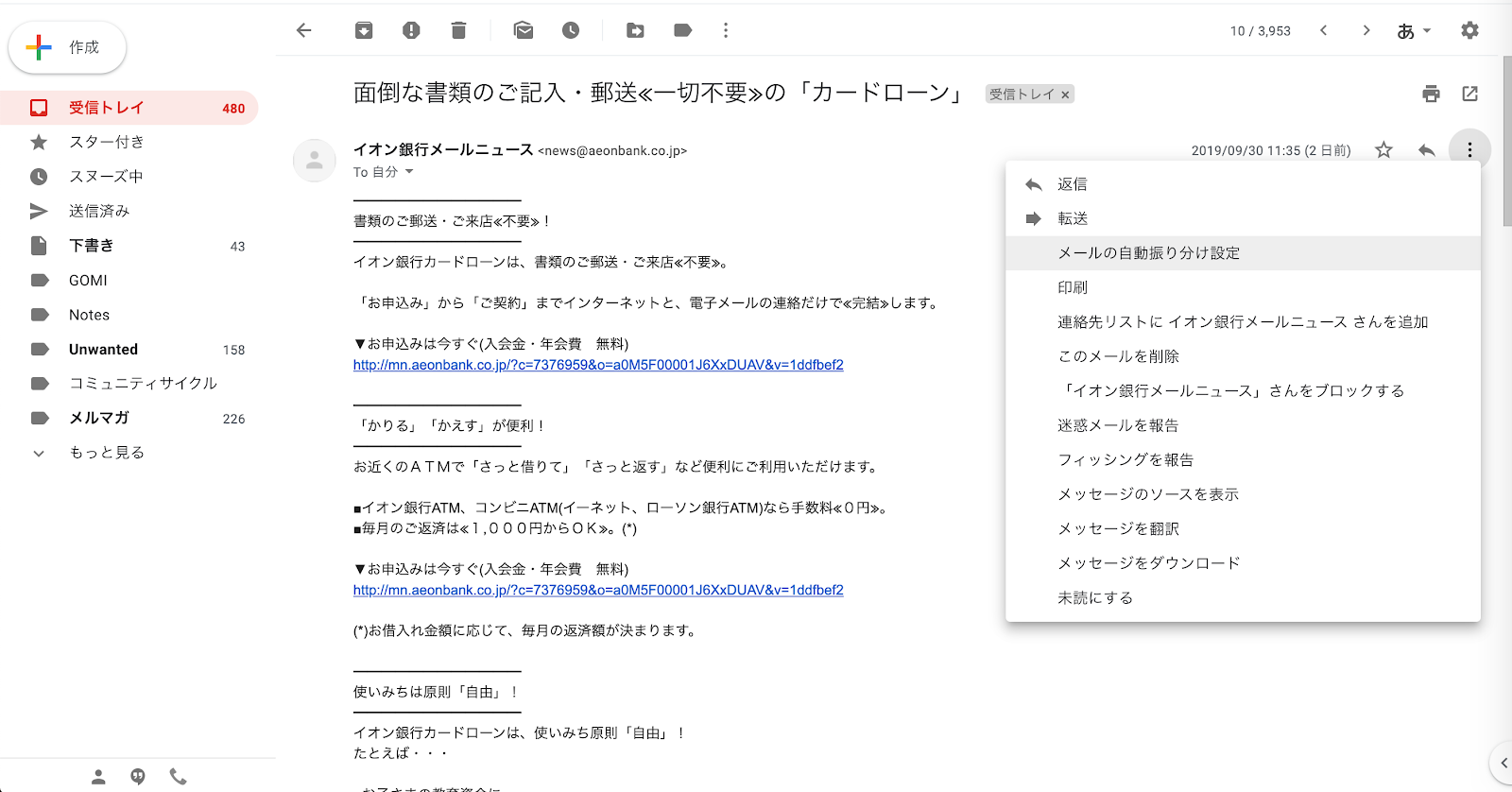Archive this email

tap(364, 30)
